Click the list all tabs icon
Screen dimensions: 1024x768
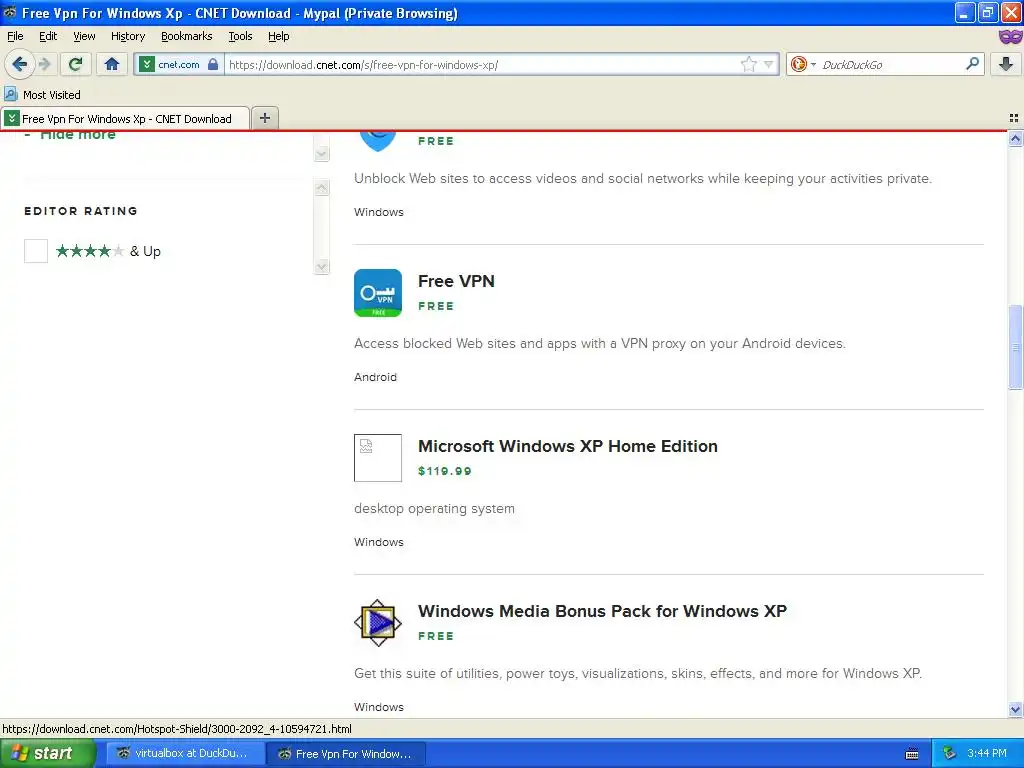pyautogui.click(x=1014, y=118)
